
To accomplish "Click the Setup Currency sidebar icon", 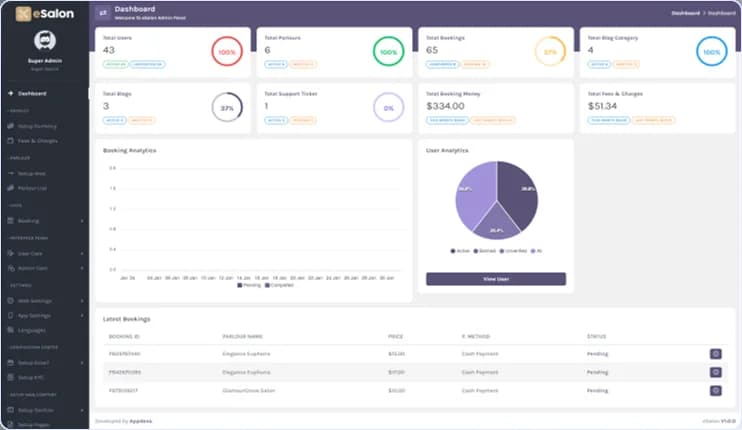I will pyautogui.click(x=11, y=127).
